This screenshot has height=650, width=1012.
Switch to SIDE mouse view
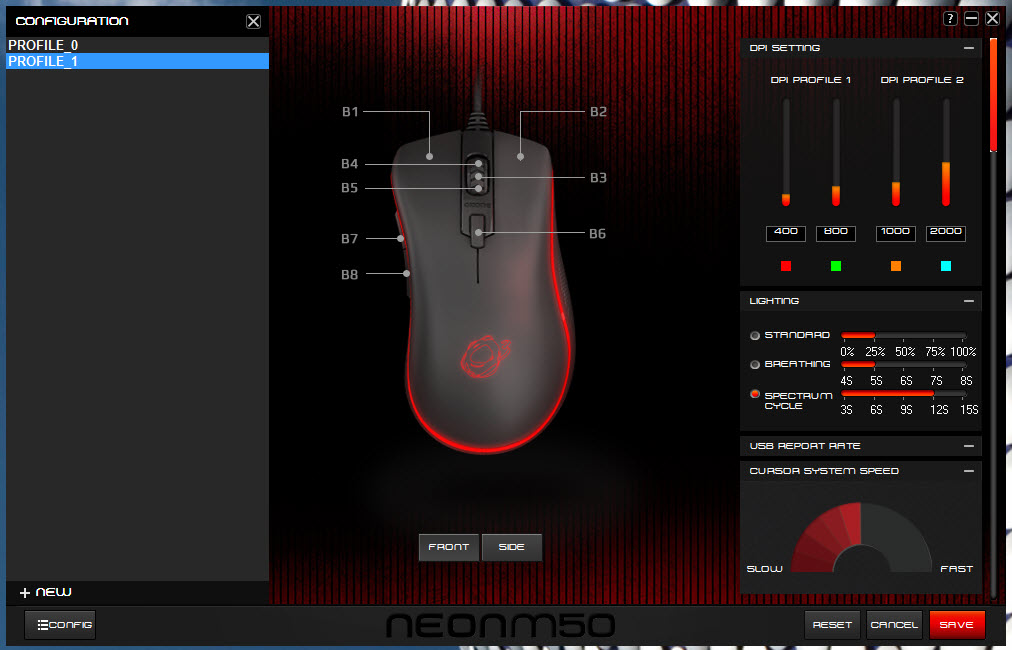point(512,547)
